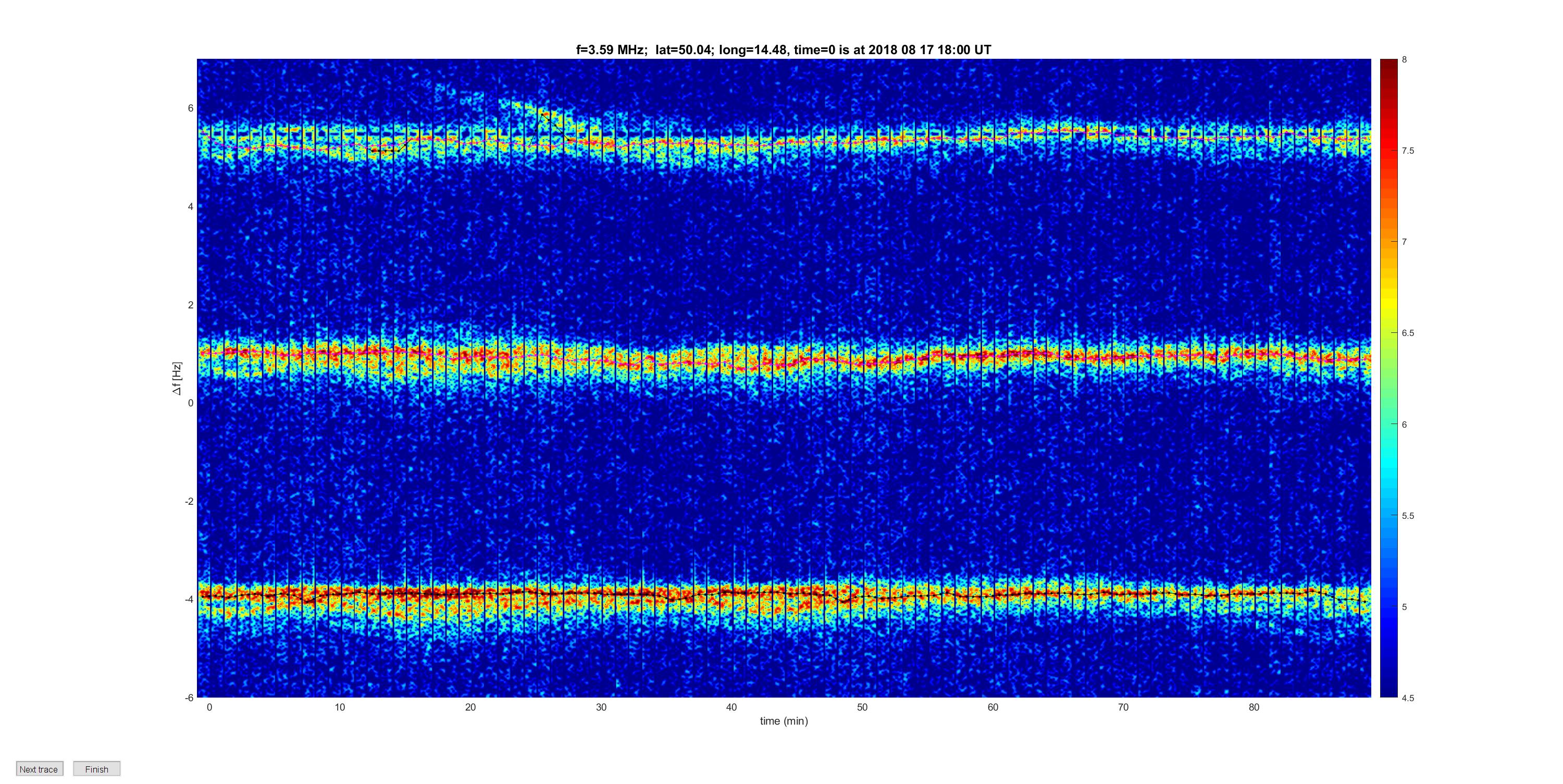Click colorbar tick label 6.5
1563x784 pixels.
tap(1408, 333)
